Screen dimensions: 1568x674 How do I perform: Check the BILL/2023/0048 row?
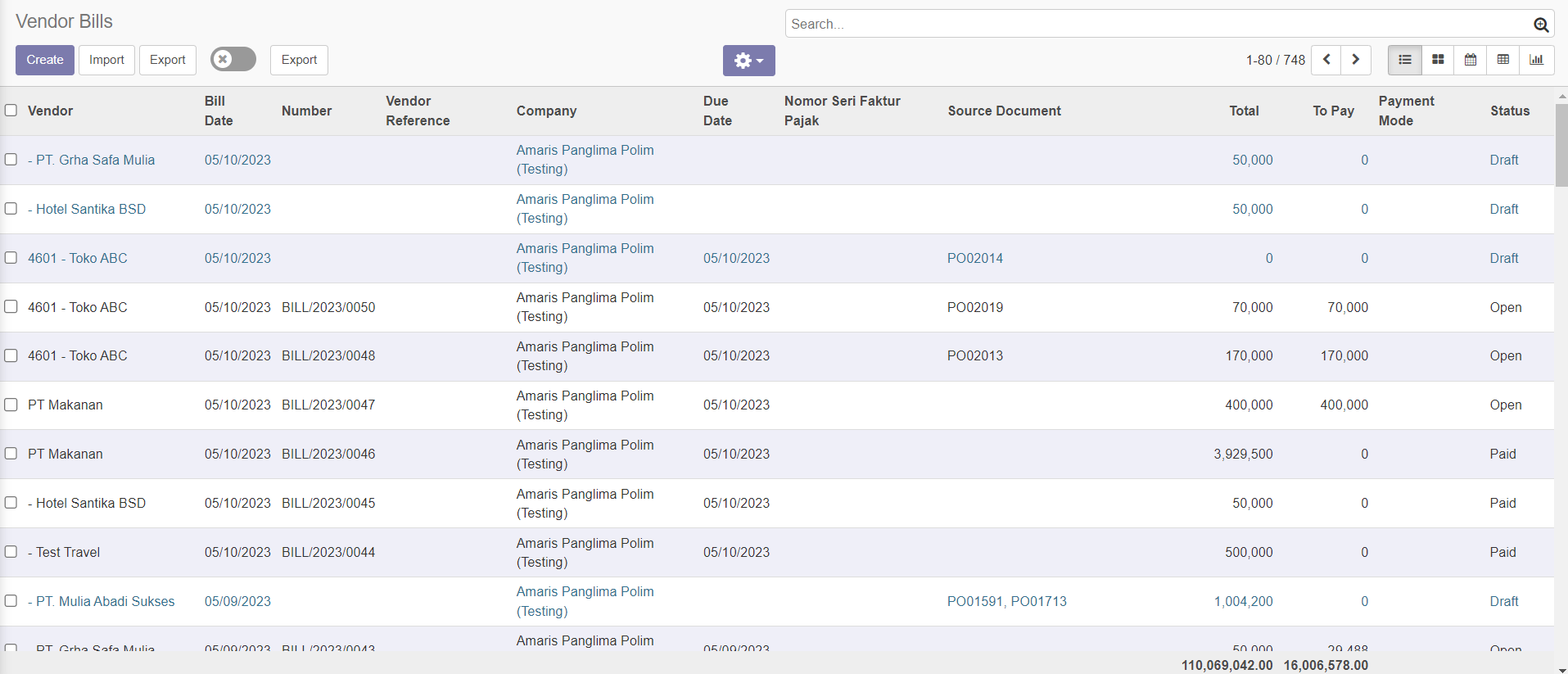point(11,355)
